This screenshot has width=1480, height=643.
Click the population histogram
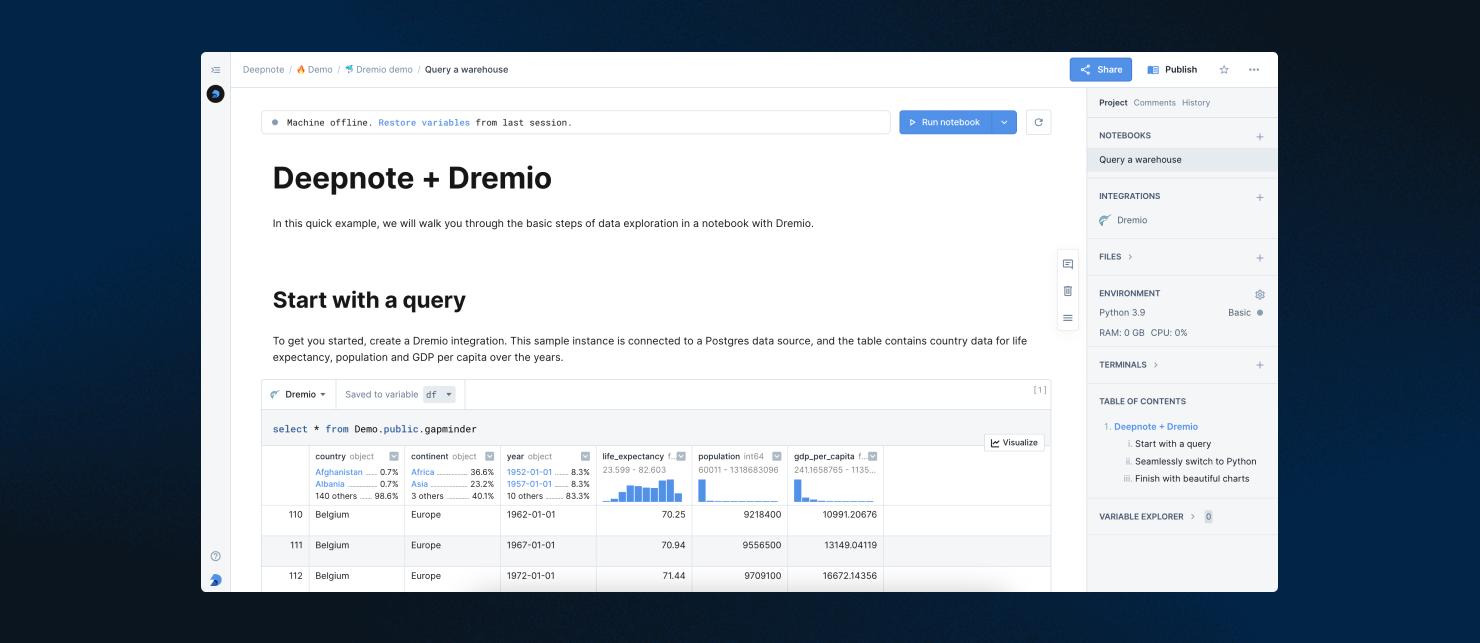pyautogui.click(x=738, y=490)
